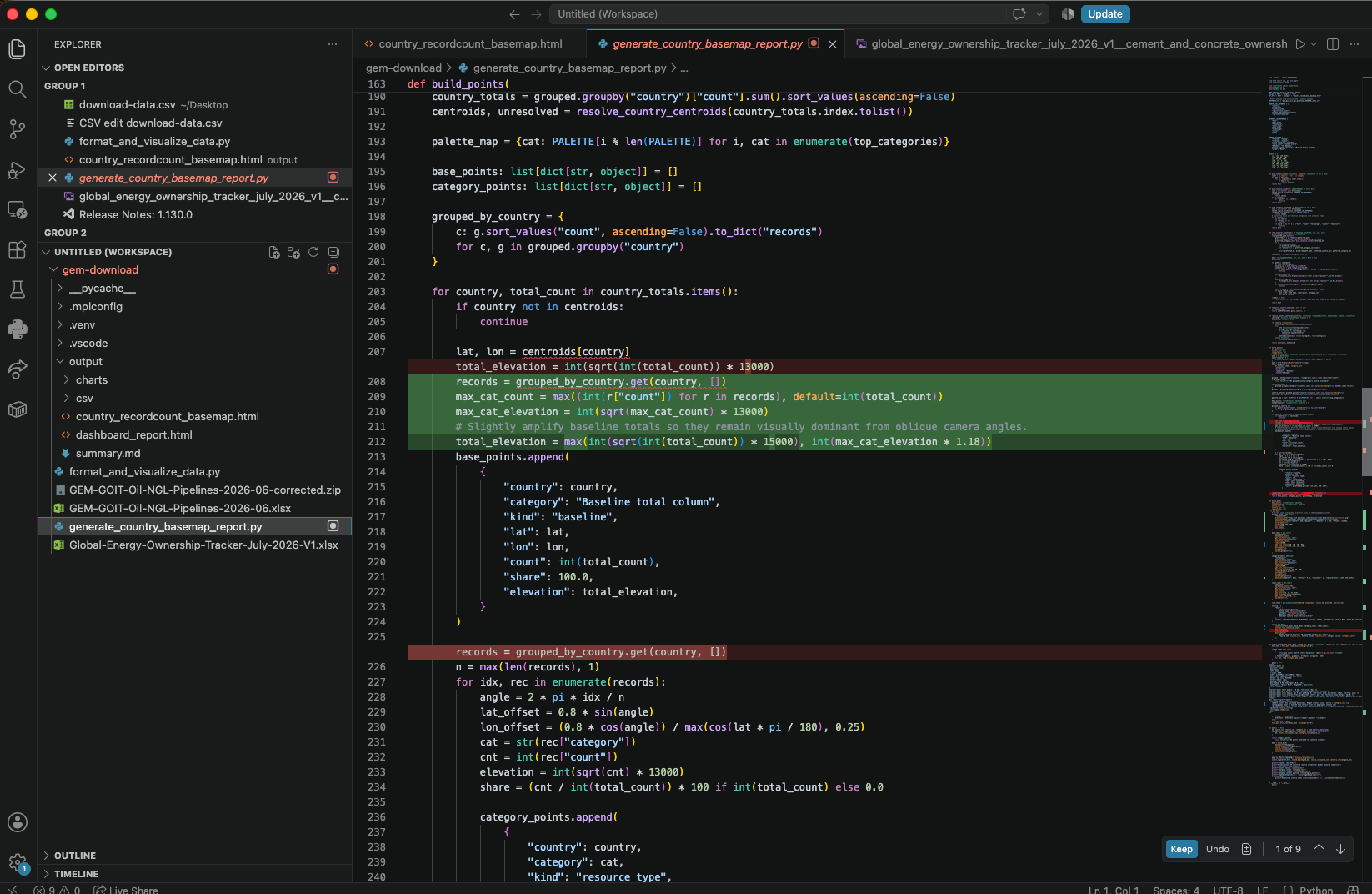Go back with the navigation arrow
Screen dimensions: 1372x894
click(x=514, y=14)
